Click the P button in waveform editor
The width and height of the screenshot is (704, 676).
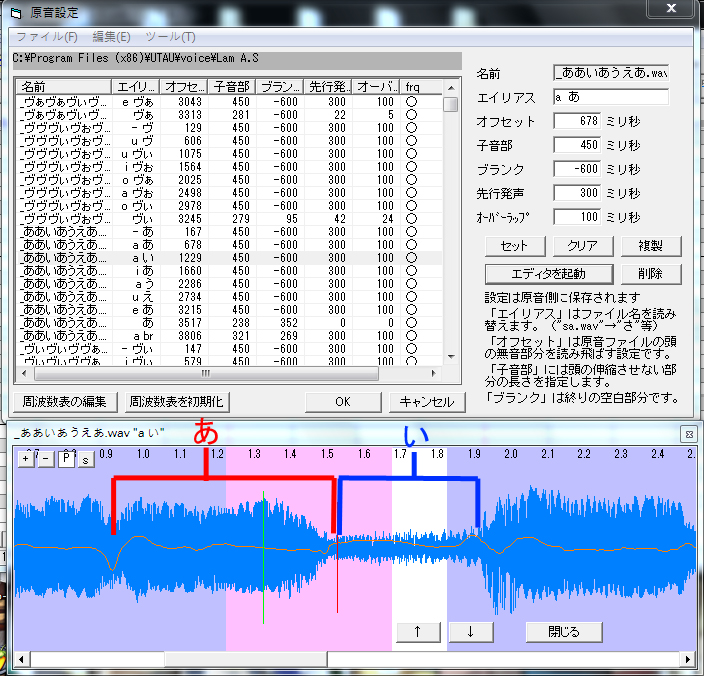click(66, 458)
